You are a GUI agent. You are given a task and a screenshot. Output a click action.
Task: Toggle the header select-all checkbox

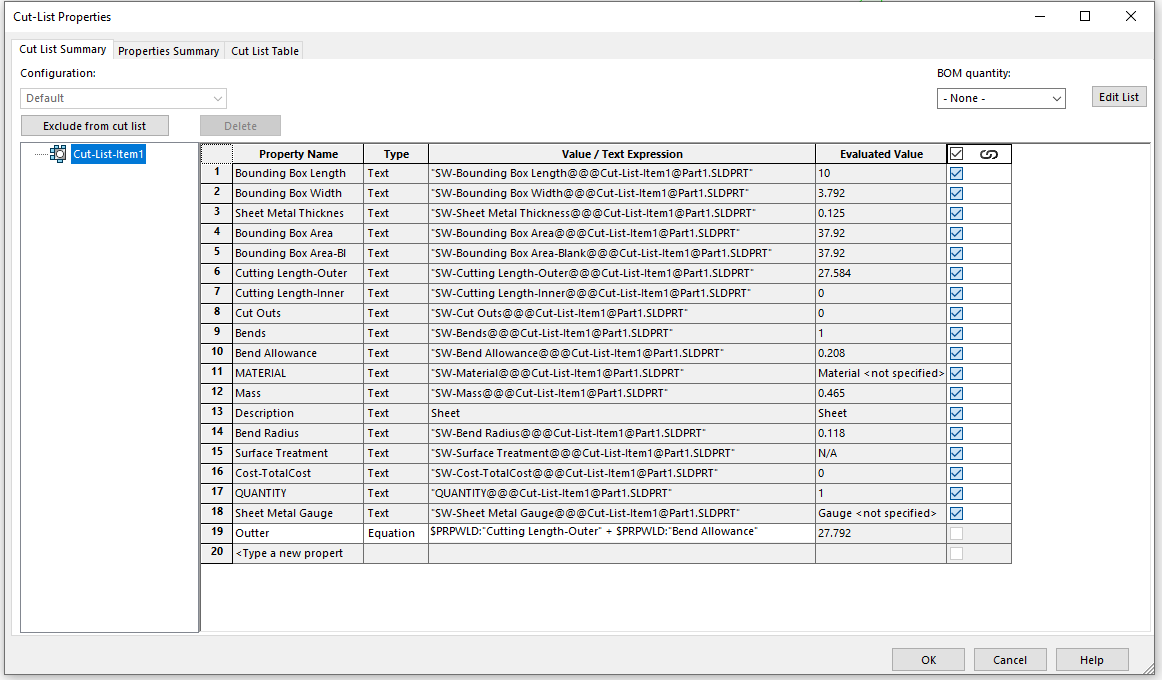[x=957, y=154]
